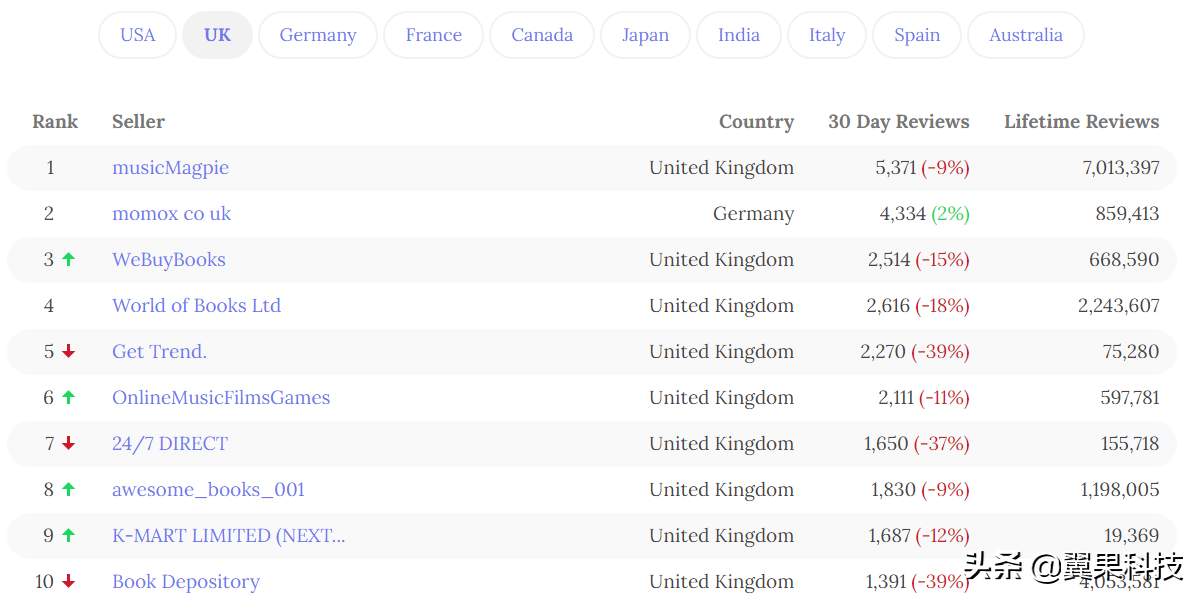This screenshot has width=1201, height=599.
Task: Click the green up arrow beside rank 8
Action: (68, 489)
